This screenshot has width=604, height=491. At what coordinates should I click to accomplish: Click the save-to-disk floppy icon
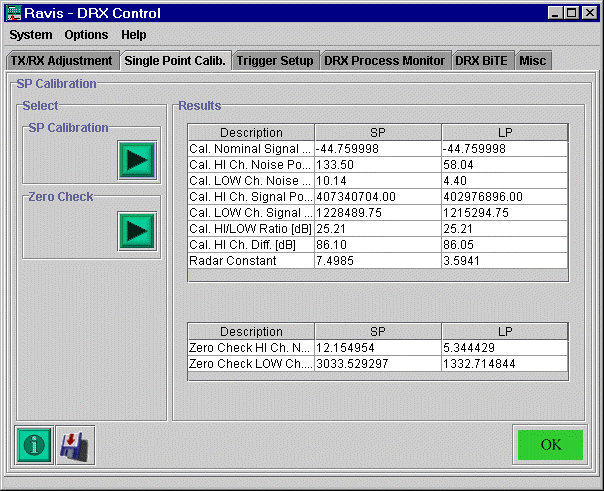point(76,446)
